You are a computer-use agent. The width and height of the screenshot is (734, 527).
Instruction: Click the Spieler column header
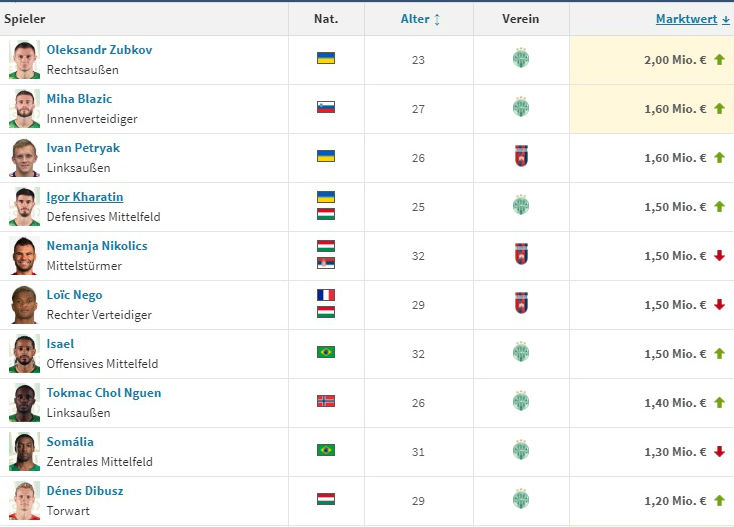pos(25,19)
